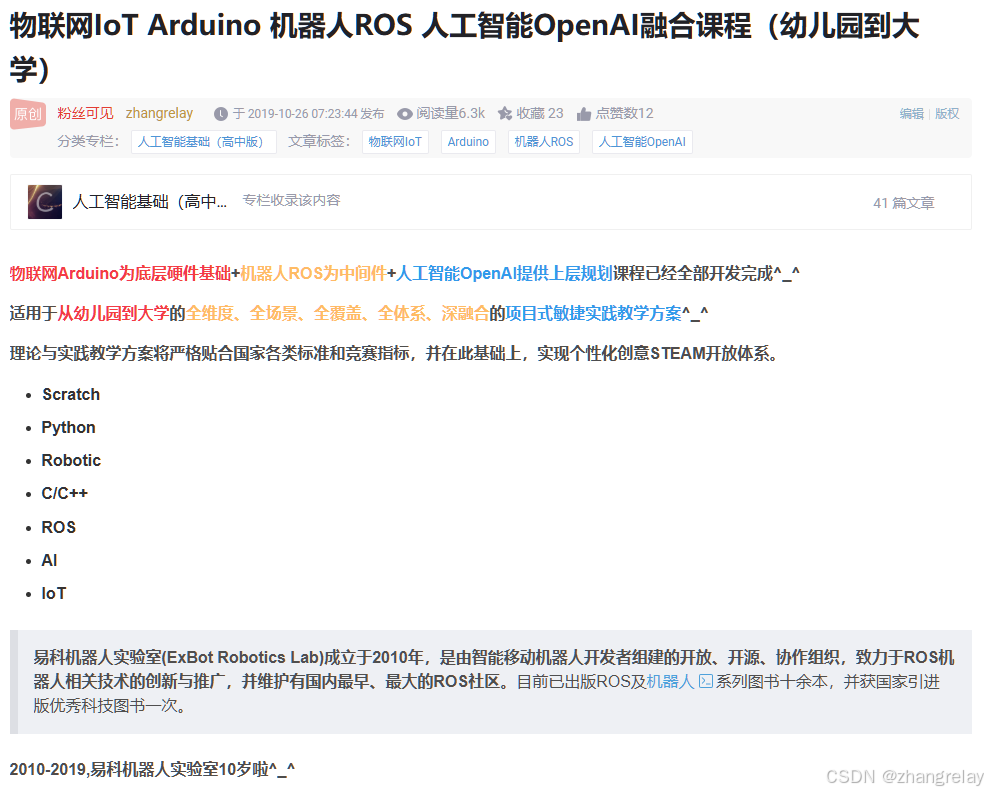Click the article title heading
988x794 pixels.
[464, 47]
